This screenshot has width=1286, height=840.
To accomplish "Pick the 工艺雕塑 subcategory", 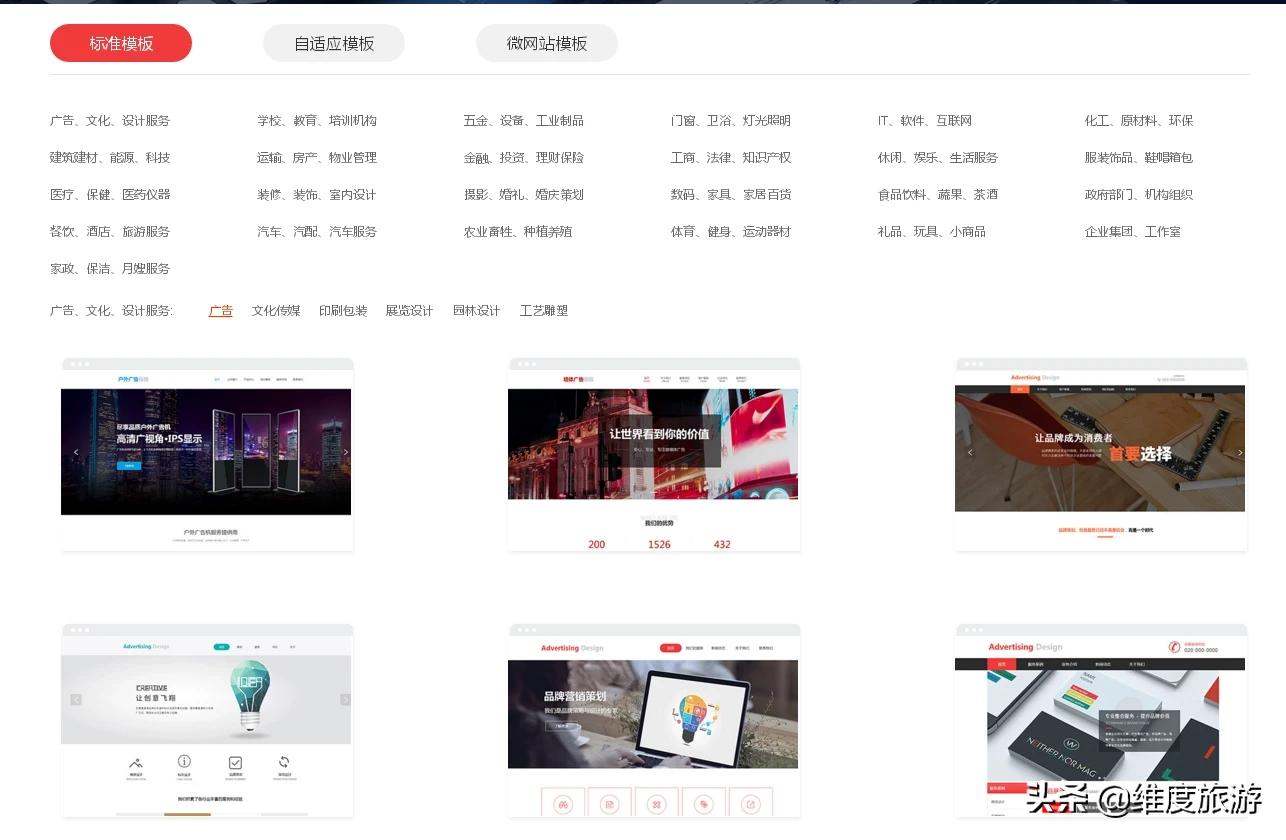I will (x=544, y=311).
